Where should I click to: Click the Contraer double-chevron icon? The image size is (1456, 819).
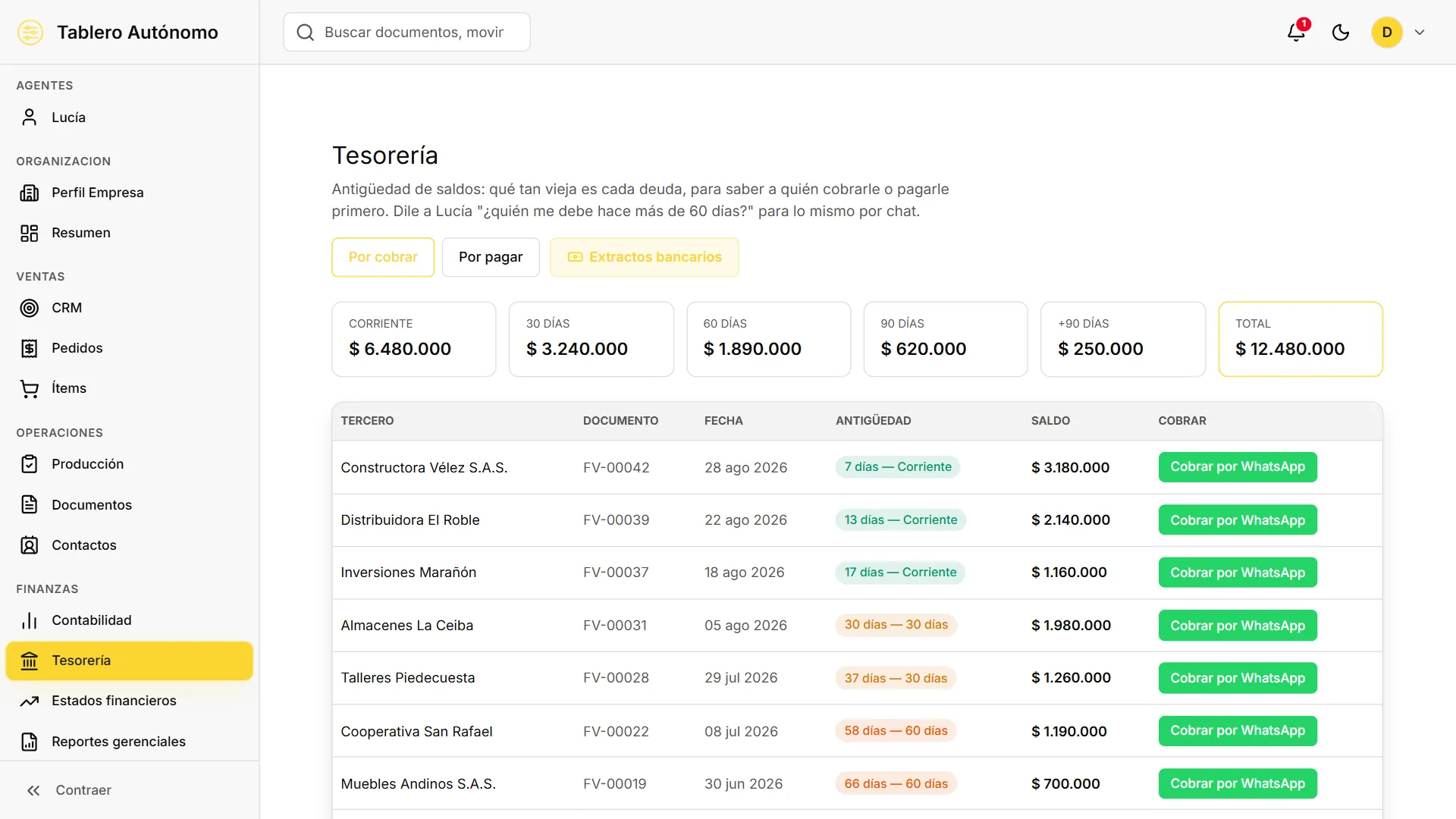[33, 790]
